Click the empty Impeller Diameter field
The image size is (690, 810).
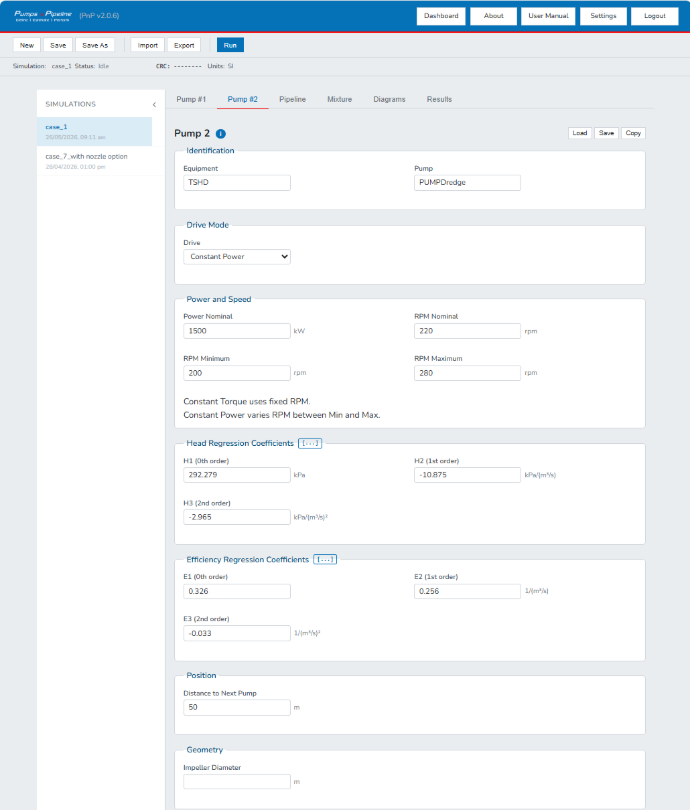tap(237, 782)
